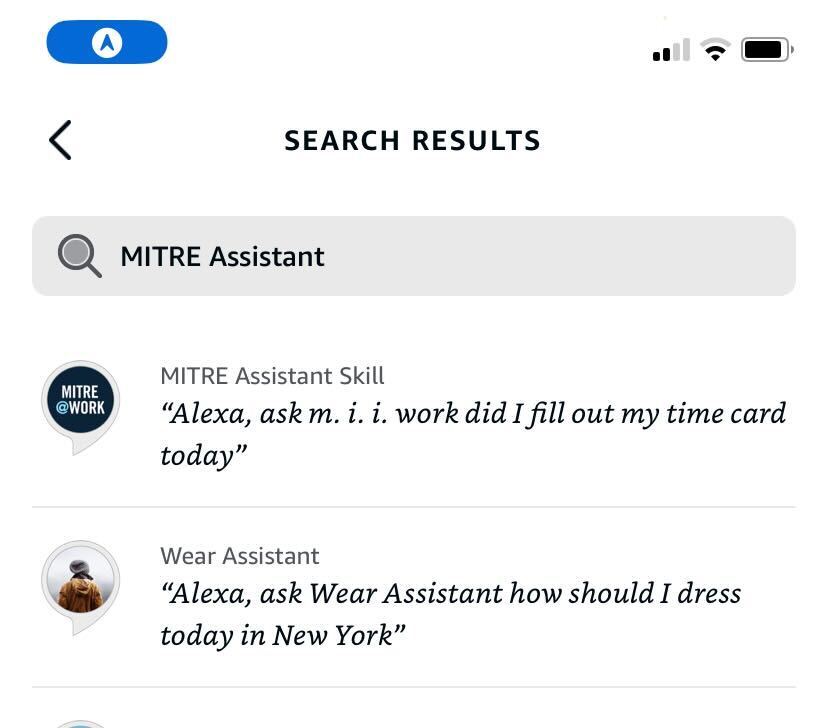
Task: Click the words "New York" in Wear phrase
Action: (331, 635)
